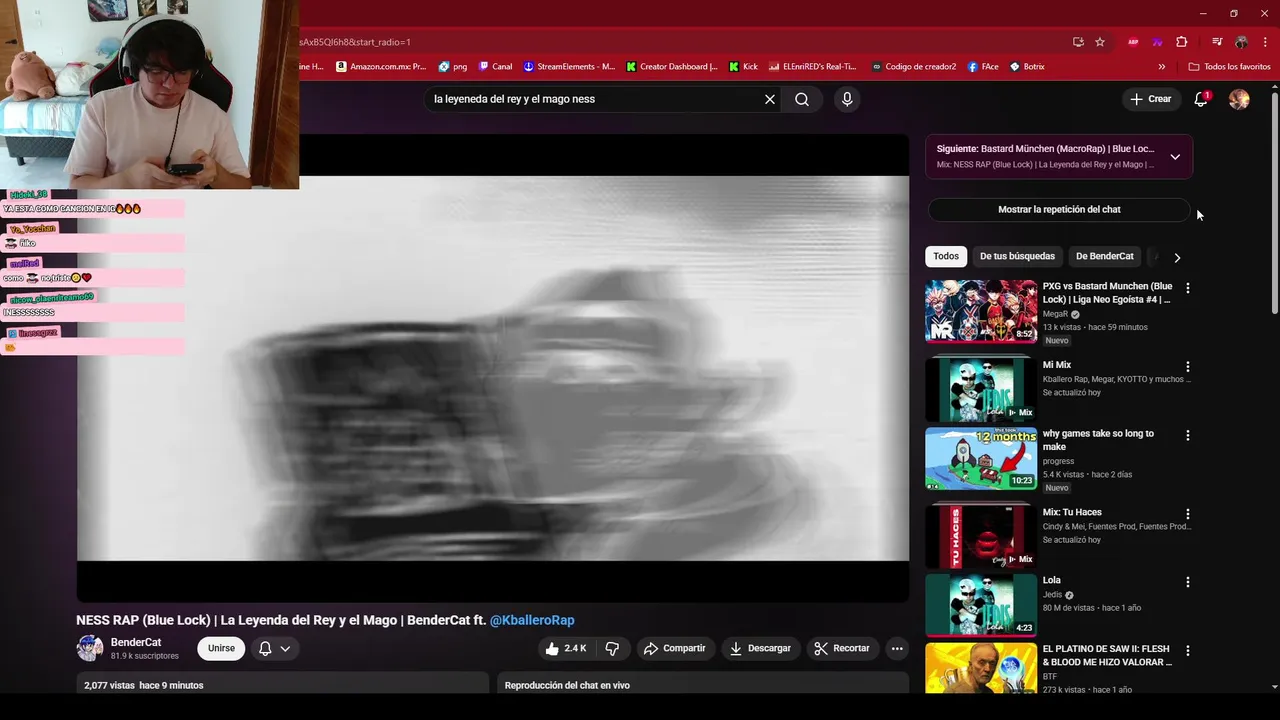Image resolution: width=1280 pixels, height=720 pixels.
Task: Click Reproducción del chat en vivo panel
Action: [702, 684]
